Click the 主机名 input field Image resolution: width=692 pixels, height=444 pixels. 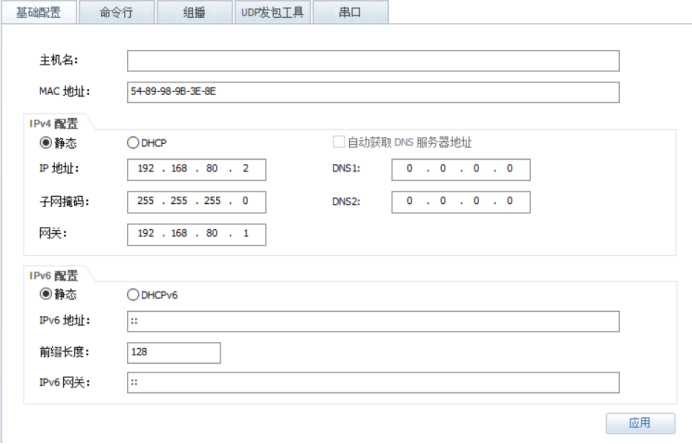[x=373, y=61]
